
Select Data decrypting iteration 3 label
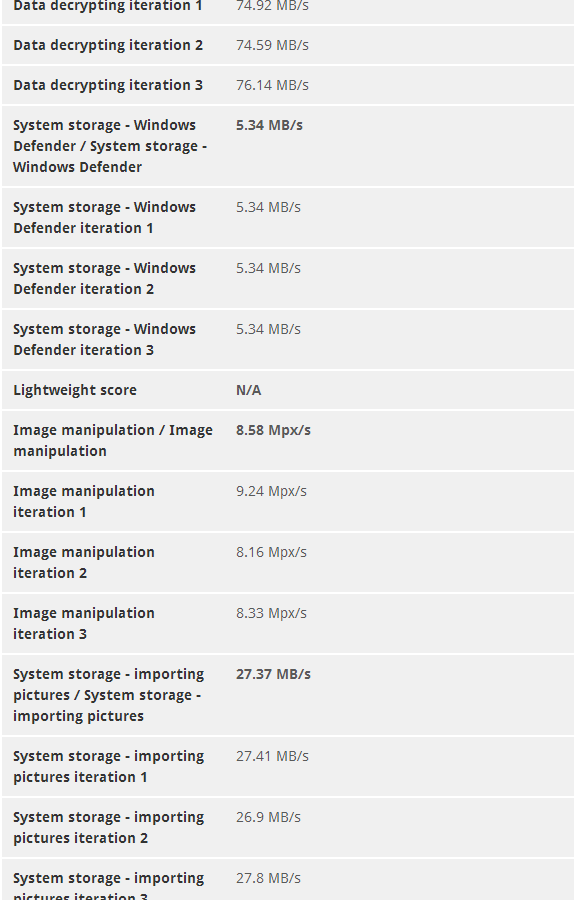pos(108,86)
